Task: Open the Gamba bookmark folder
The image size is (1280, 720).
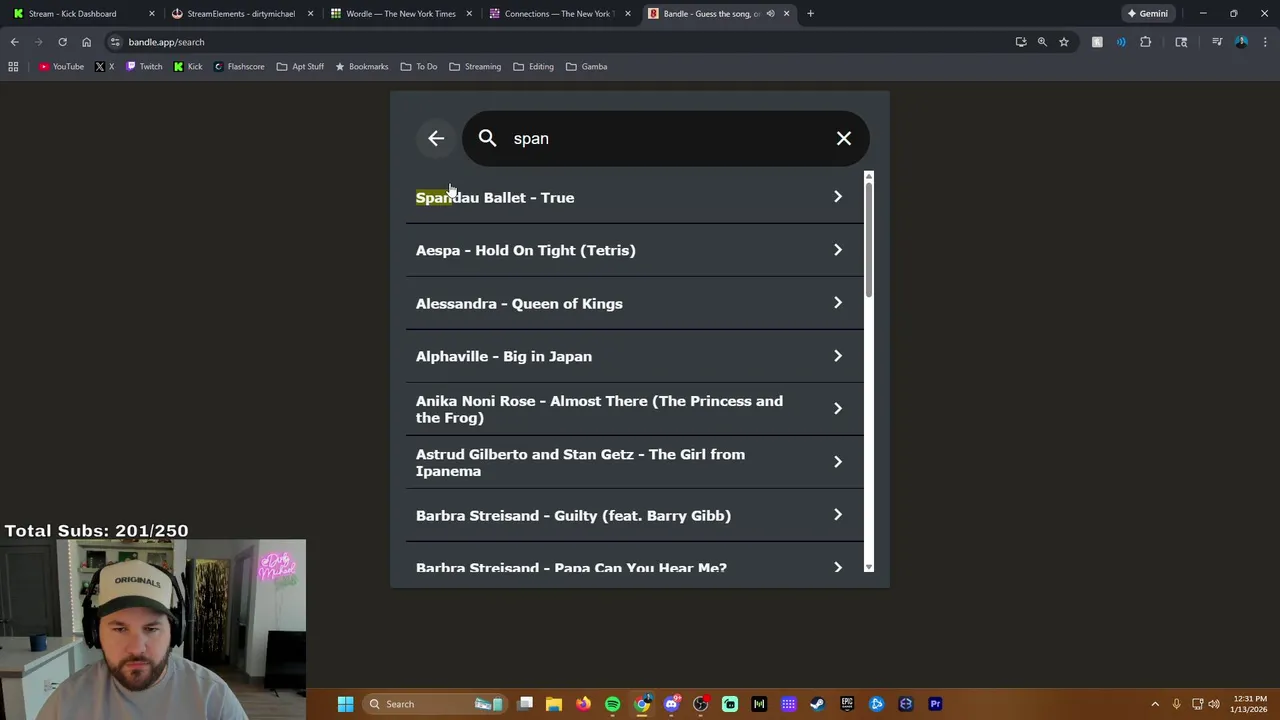Action: click(x=586, y=66)
